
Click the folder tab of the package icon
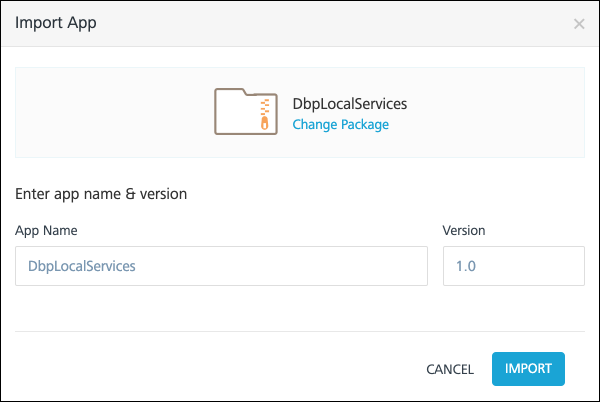pyautogui.click(x=231, y=91)
